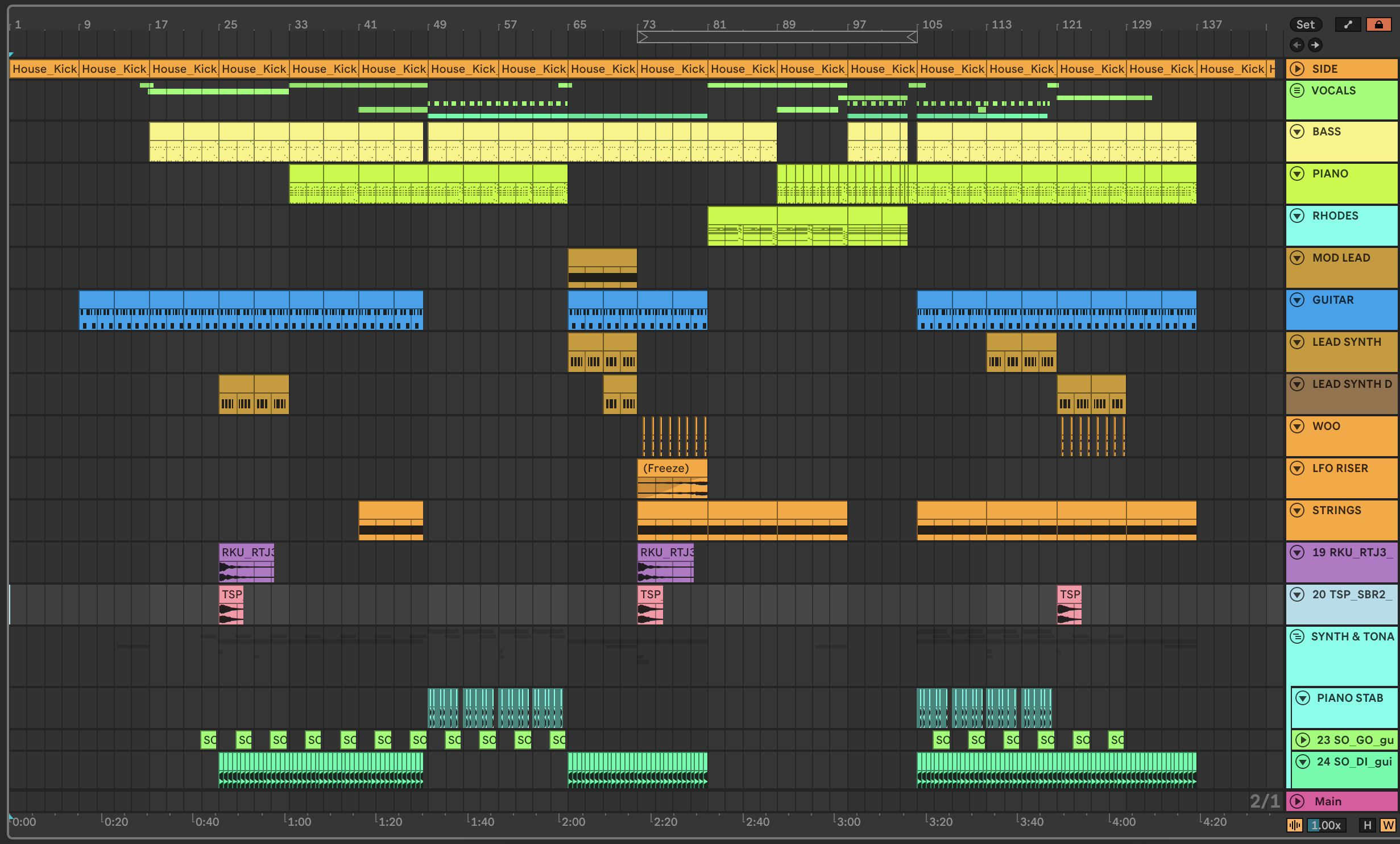Click the 2:00 mark in time ruler
1400x844 pixels.
coord(573,822)
